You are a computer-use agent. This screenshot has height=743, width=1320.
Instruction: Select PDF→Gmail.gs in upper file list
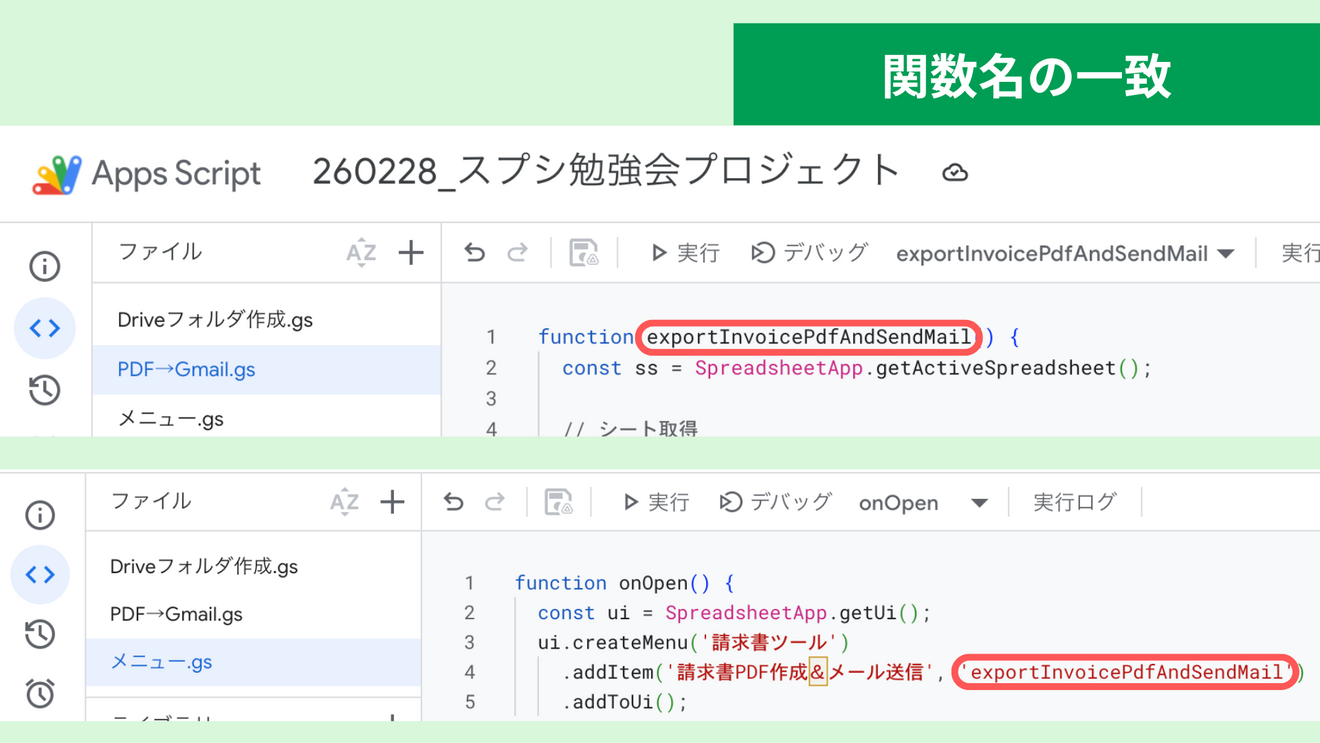tap(266, 369)
